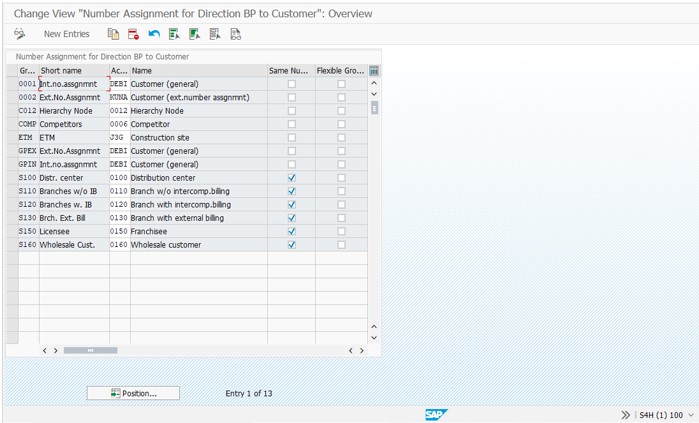Click the Undo Change arrow icon

click(x=154, y=34)
